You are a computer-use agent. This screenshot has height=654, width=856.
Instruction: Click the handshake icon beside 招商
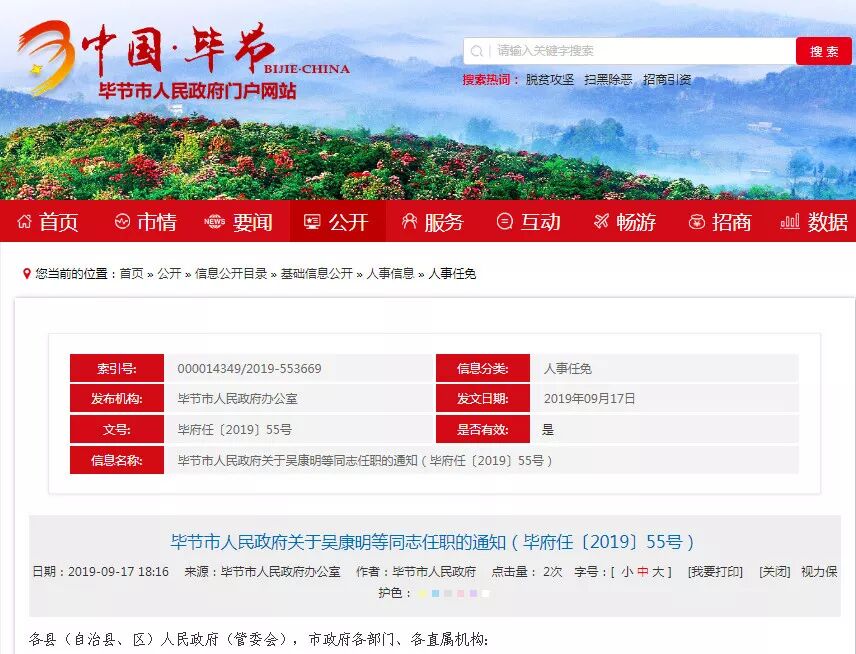point(697,222)
